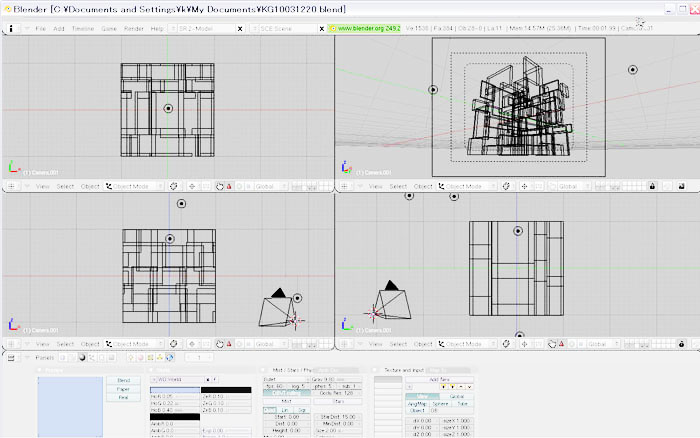The width and height of the screenshot is (700, 438).
Task: Open pivot selector in top-left viewport header
Action: pyautogui.click(x=192, y=186)
